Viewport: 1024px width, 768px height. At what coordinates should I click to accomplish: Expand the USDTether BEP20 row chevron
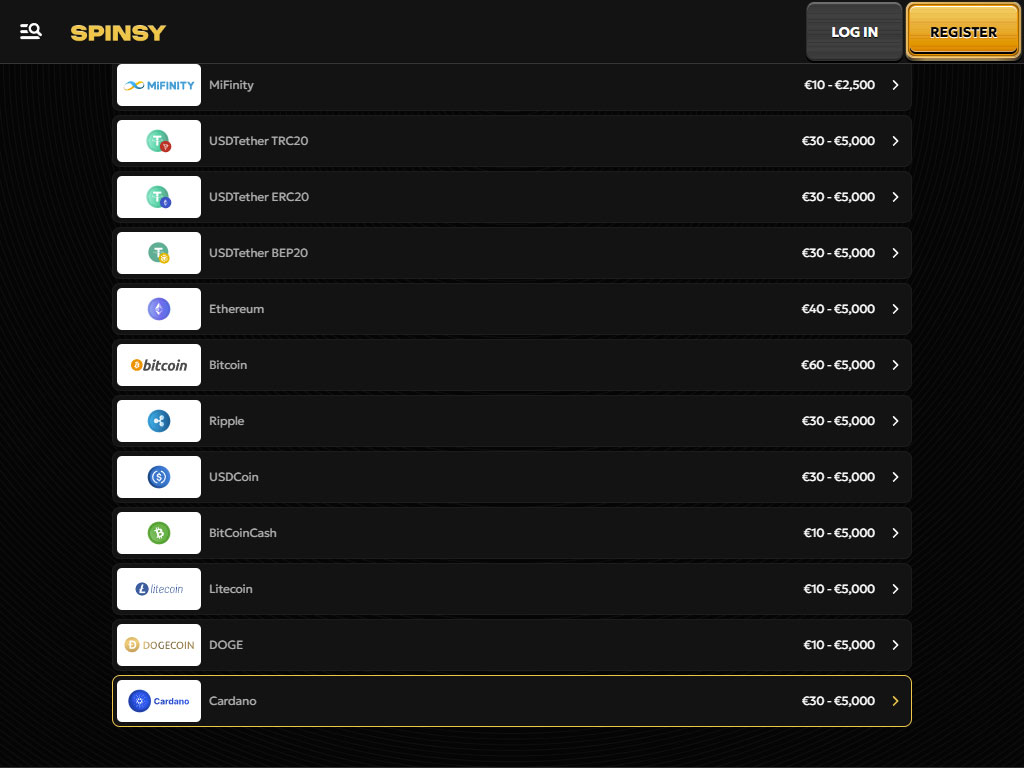[895, 253]
